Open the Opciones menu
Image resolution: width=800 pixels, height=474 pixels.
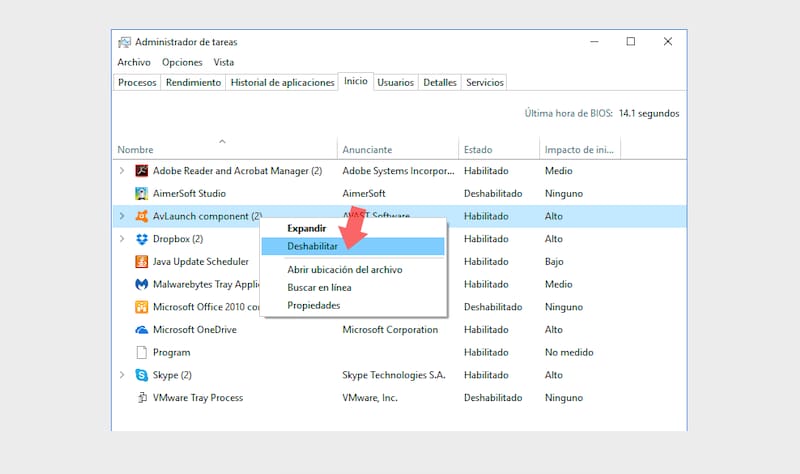click(182, 62)
